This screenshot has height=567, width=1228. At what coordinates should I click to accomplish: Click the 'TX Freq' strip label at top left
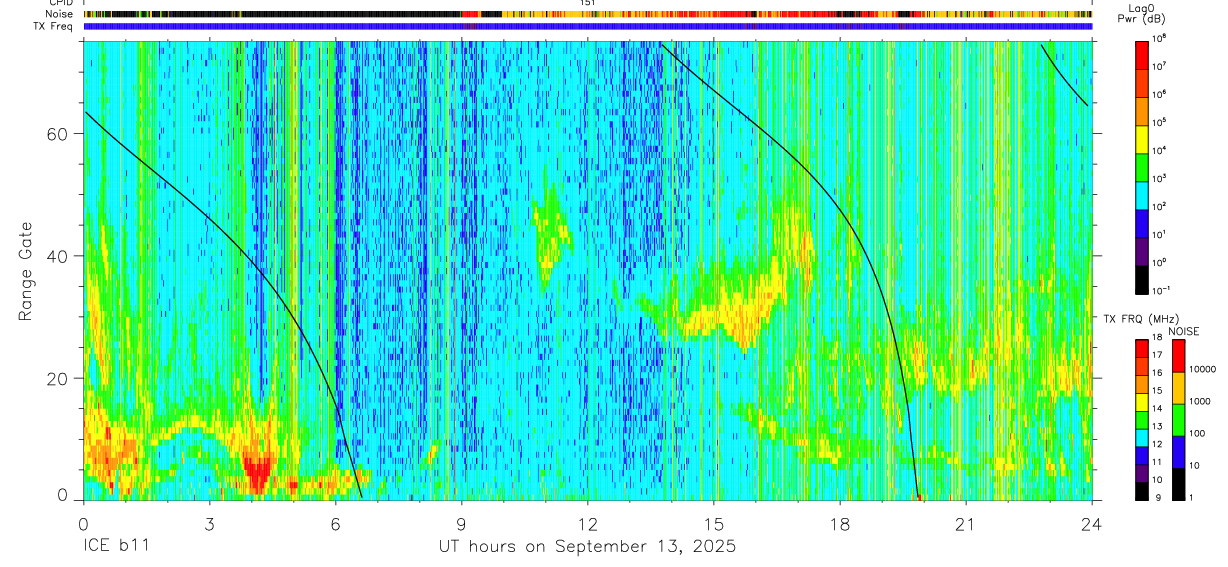[x=55, y=26]
